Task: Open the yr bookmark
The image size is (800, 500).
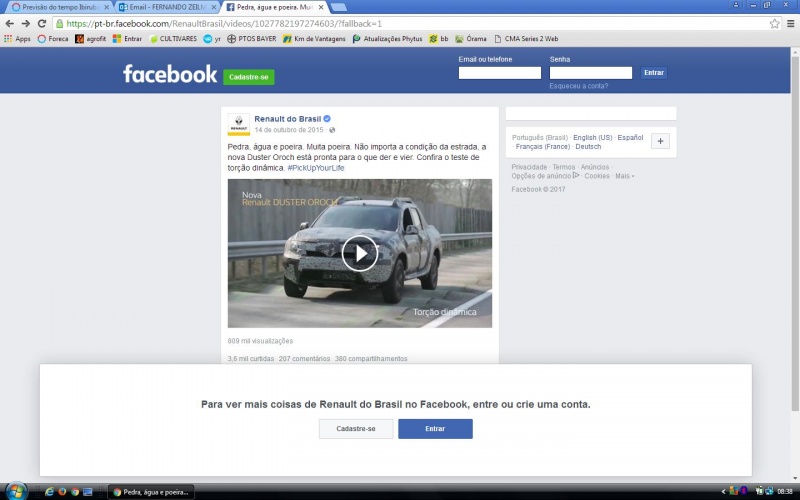Action: [212, 39]
